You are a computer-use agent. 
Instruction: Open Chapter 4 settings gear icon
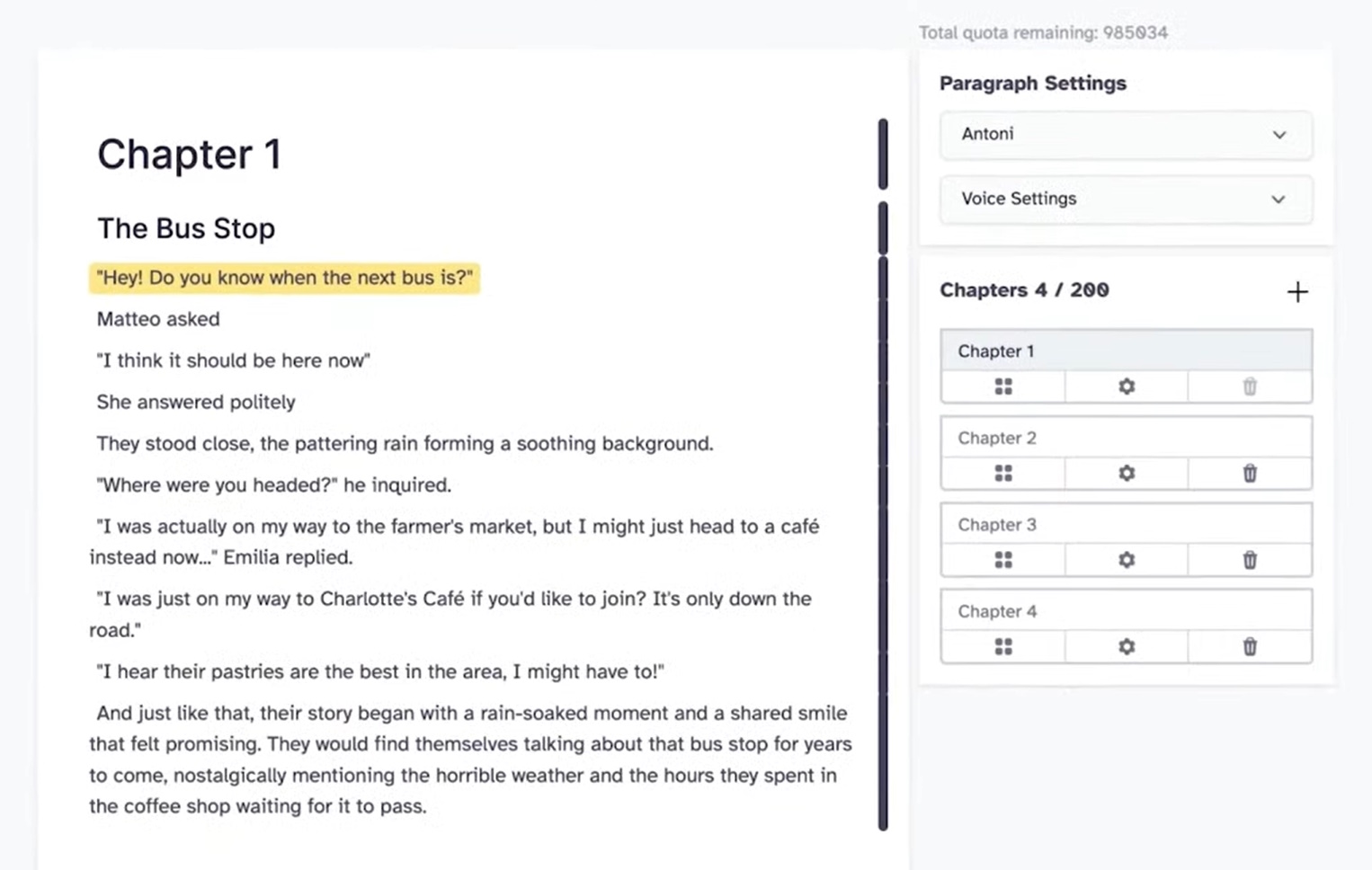(1126, 647)
